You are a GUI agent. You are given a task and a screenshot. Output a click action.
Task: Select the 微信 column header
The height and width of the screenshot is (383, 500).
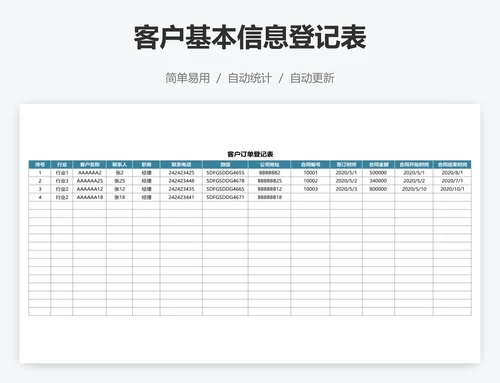[x=225, y=164]
